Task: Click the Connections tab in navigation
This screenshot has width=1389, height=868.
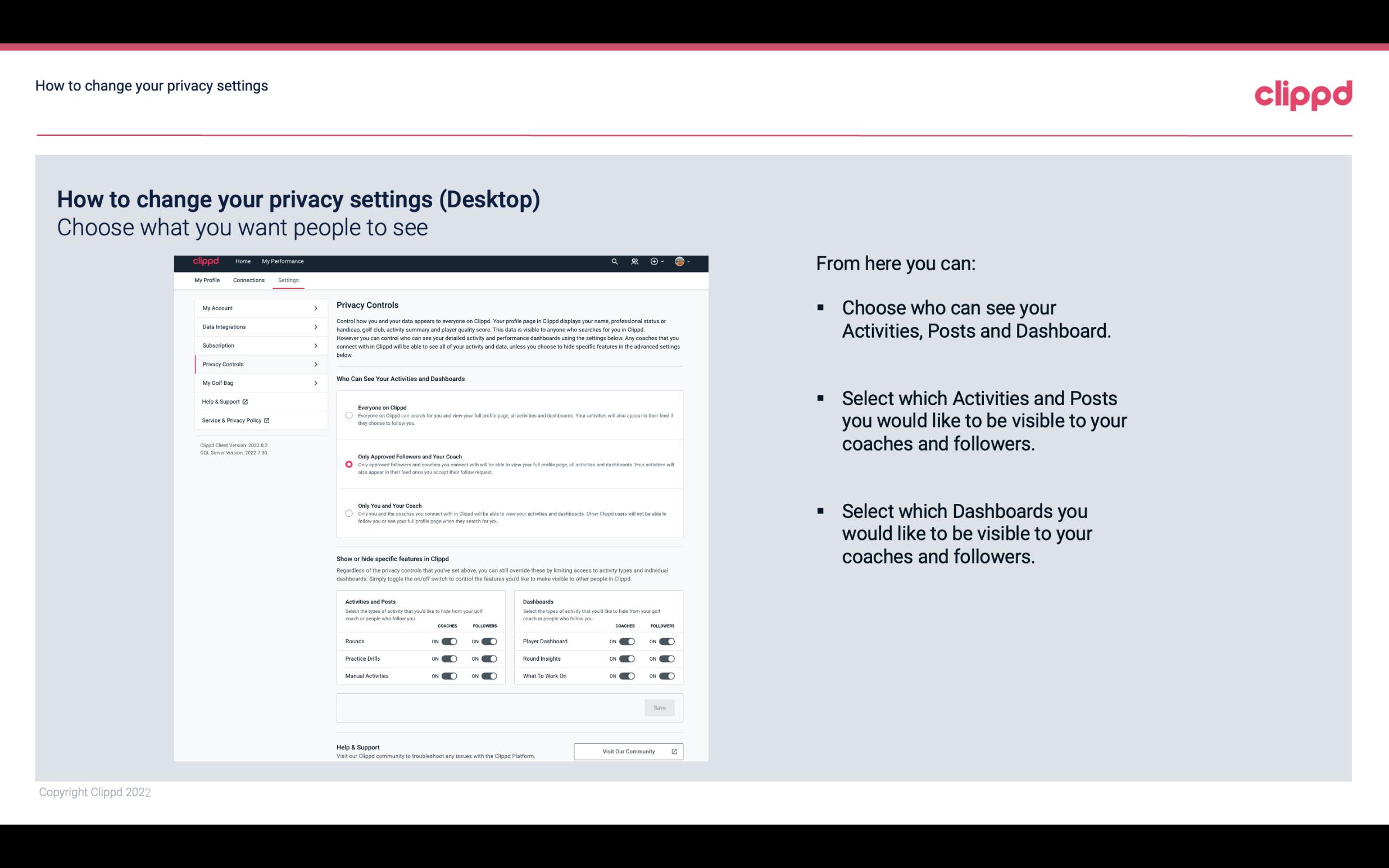Action: 249,280
